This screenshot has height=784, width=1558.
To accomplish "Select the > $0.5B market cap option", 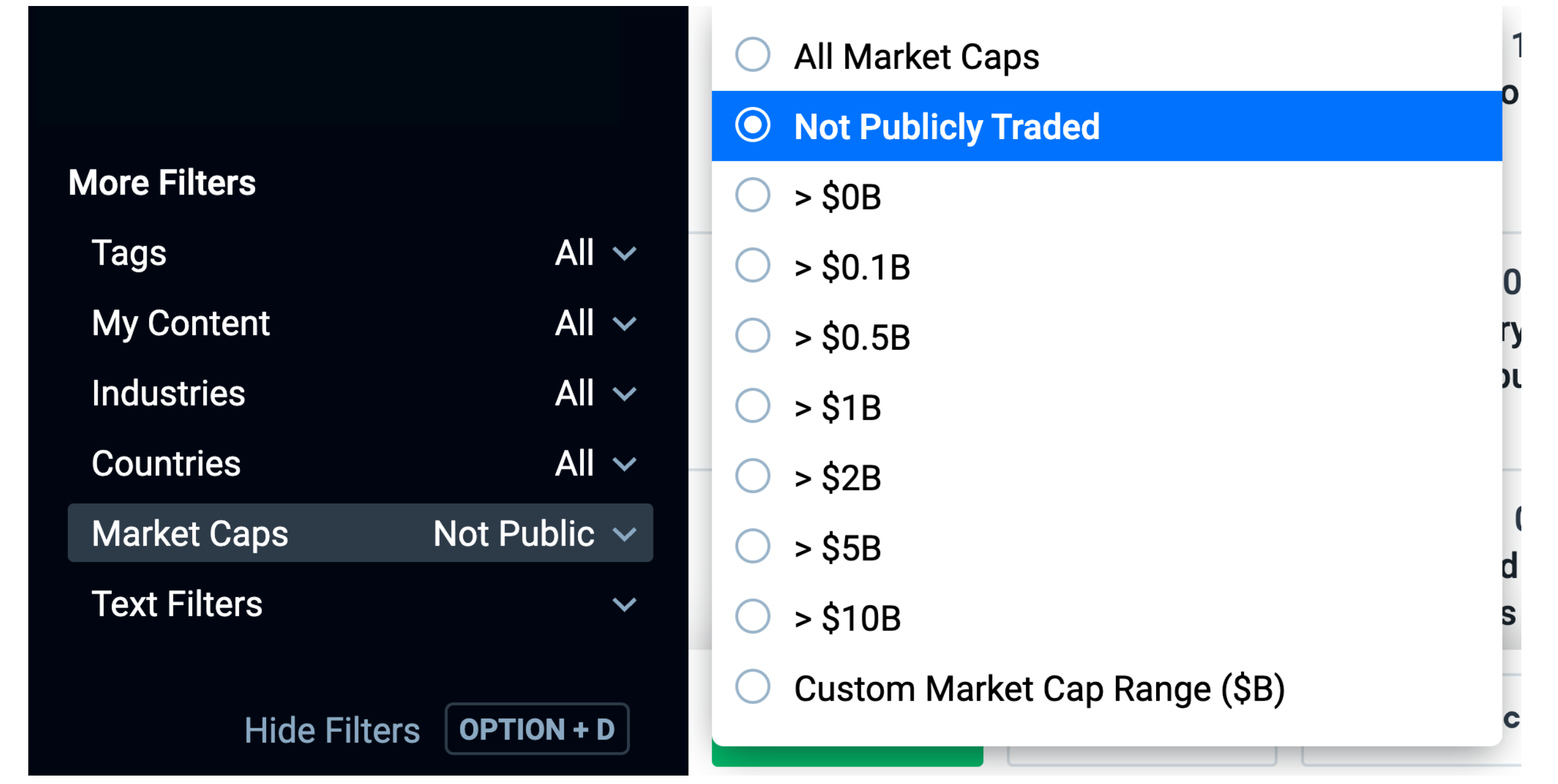I will point(753,336).
